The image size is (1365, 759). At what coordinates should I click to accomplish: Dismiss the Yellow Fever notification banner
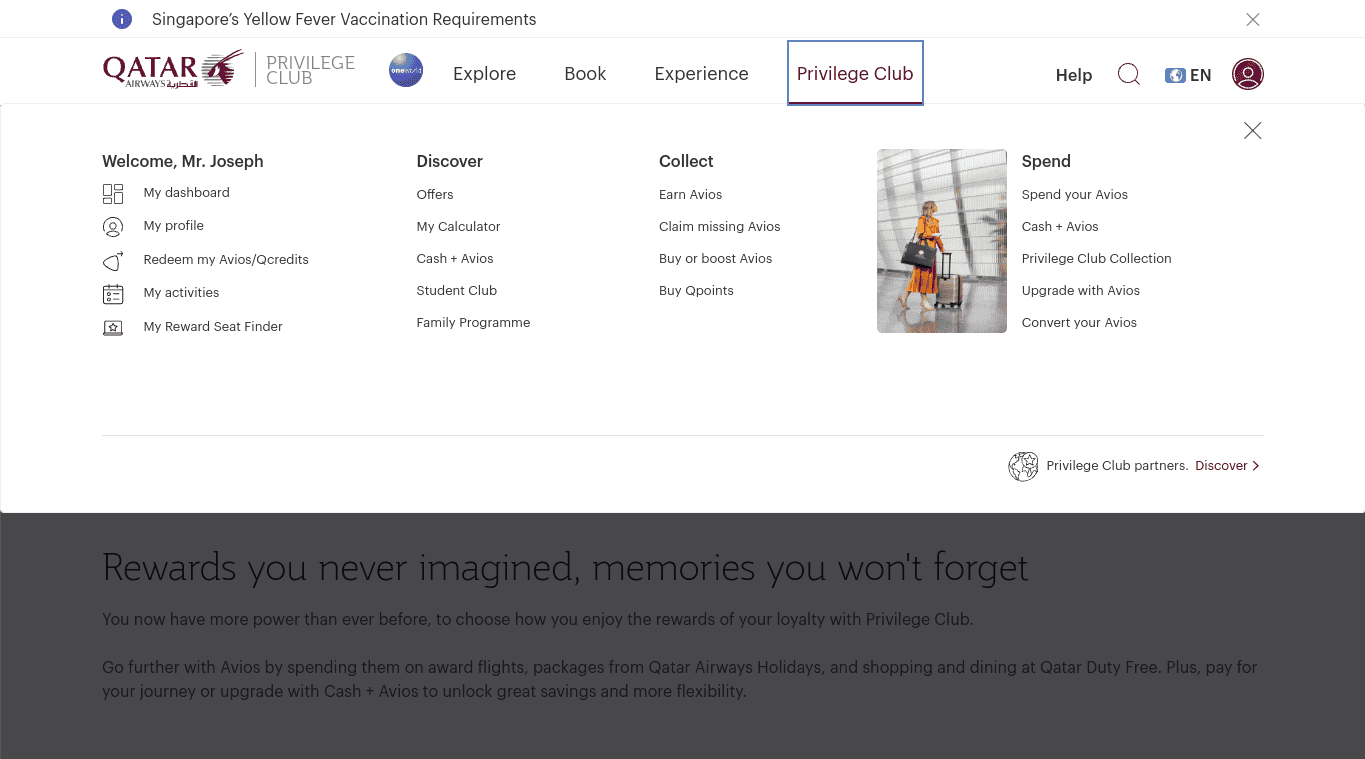click(x=1253, y=19)
